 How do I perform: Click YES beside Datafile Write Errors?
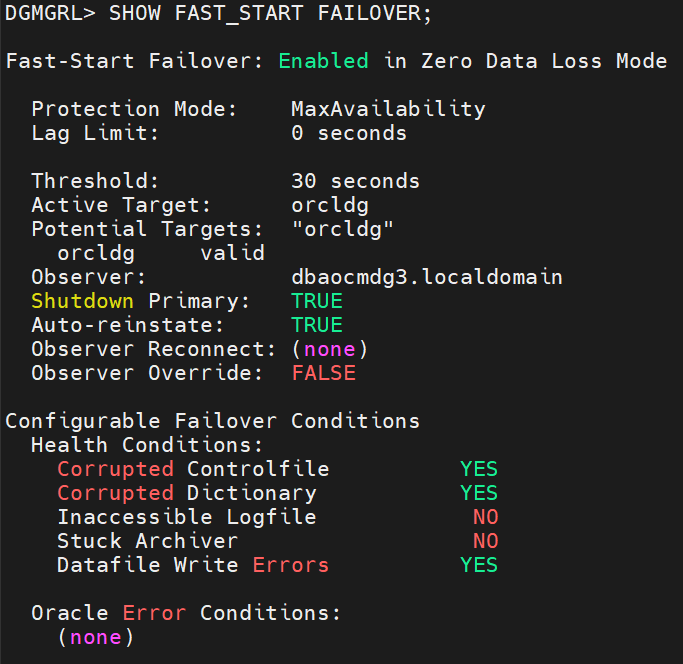pyautogui.click(x=479, y=565)
